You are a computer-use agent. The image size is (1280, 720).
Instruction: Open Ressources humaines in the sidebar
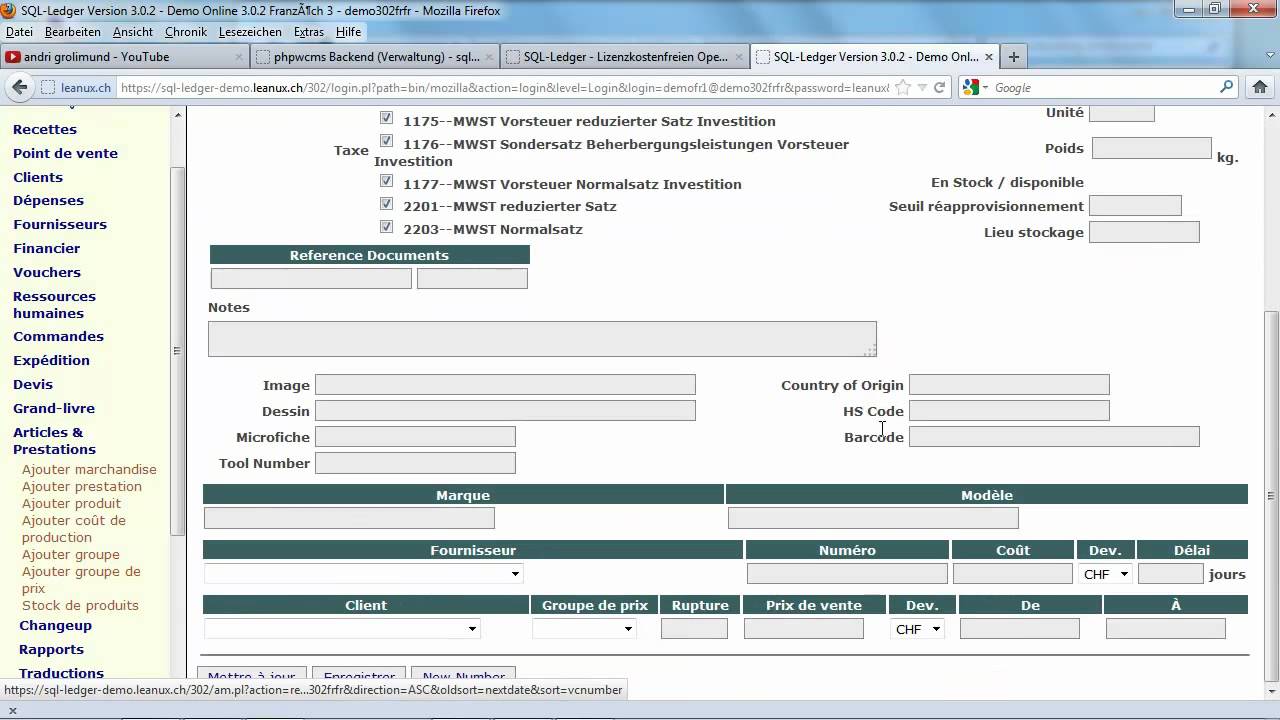pos(54,304)
